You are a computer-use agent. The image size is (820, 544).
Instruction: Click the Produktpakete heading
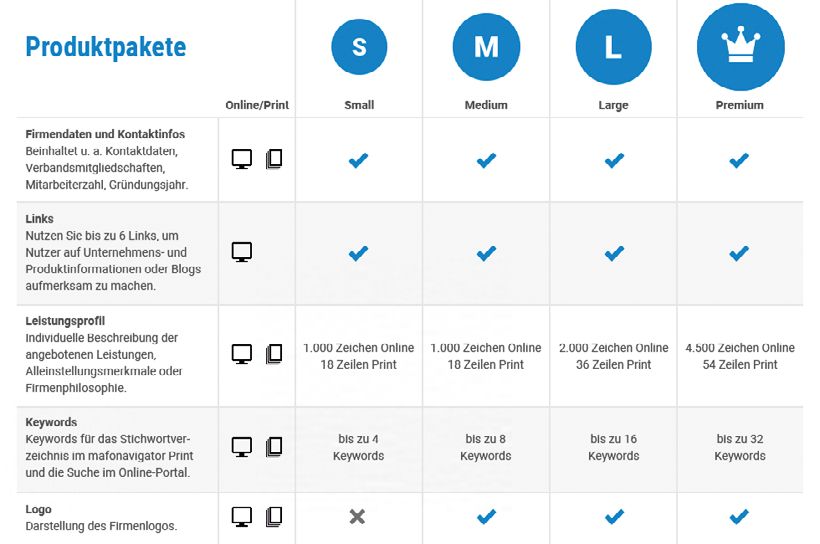pyautogui.click(x=106, y=47)
